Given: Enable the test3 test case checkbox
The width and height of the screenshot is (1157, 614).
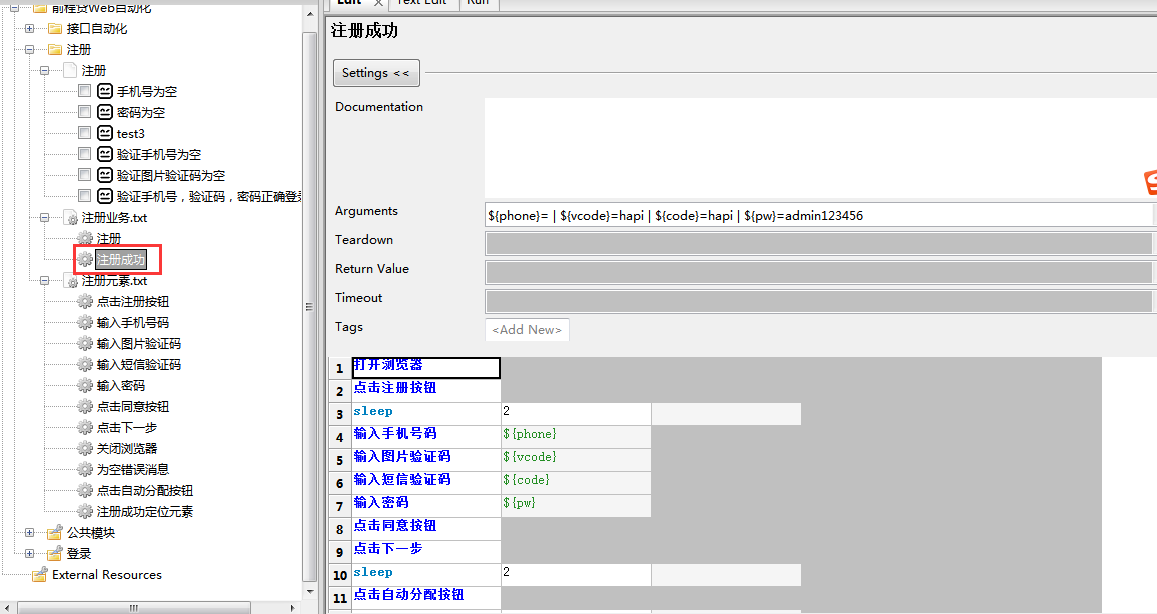Looking at the screenshot, I should 84,132.
